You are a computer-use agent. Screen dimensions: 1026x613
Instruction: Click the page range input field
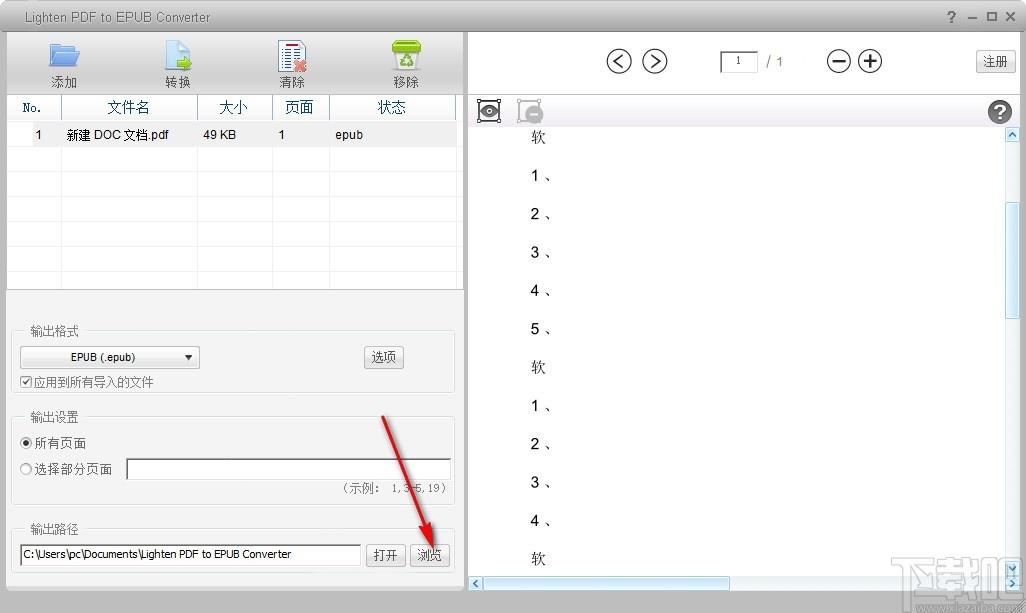coord(288,469)
